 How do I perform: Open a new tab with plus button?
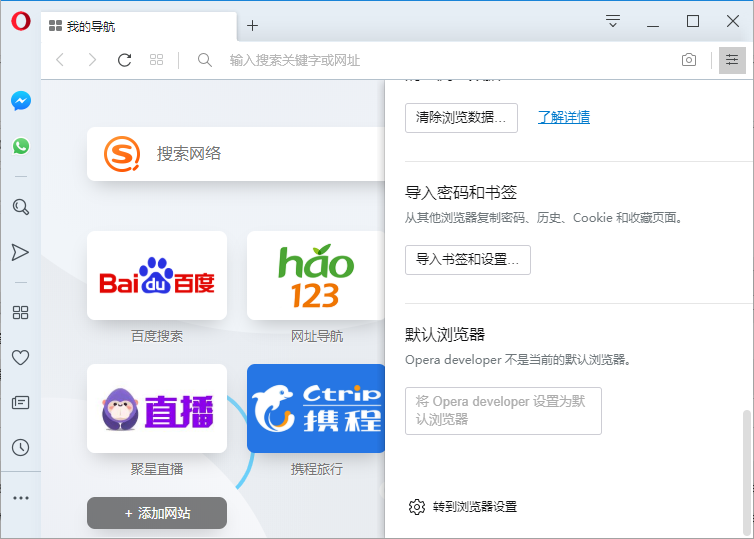252,25
